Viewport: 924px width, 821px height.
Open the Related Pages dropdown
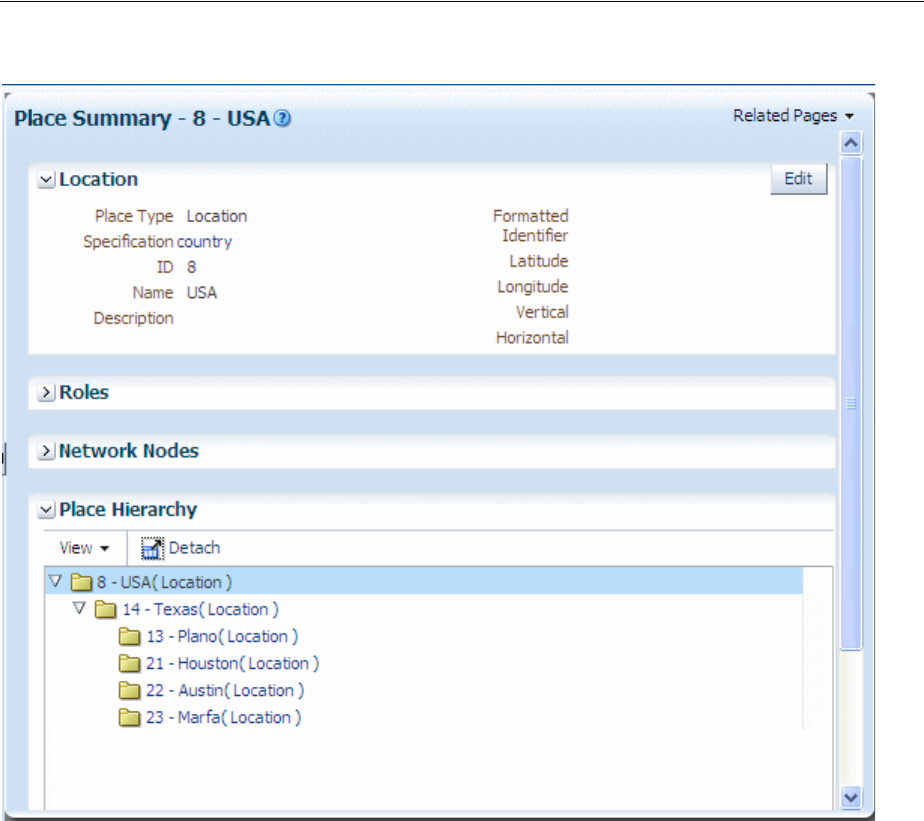[793, 116]
